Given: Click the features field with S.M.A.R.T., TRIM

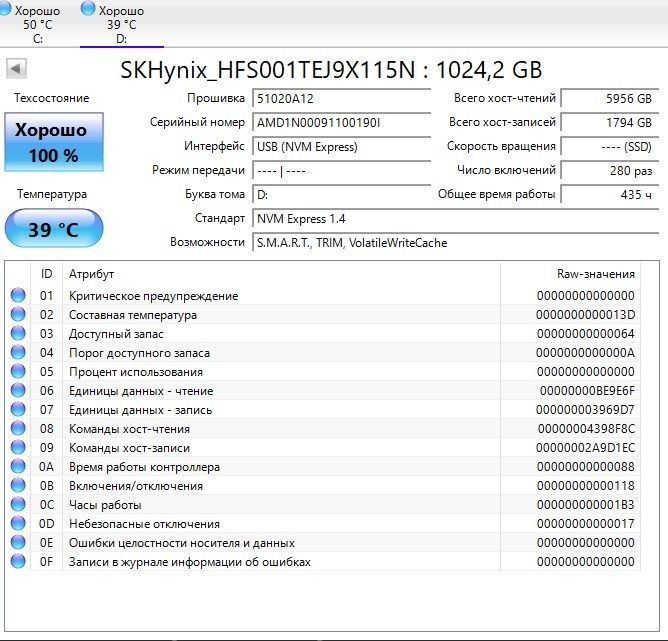Looking at the screenshot, I should pyautogui.click(x=455, y=243).
